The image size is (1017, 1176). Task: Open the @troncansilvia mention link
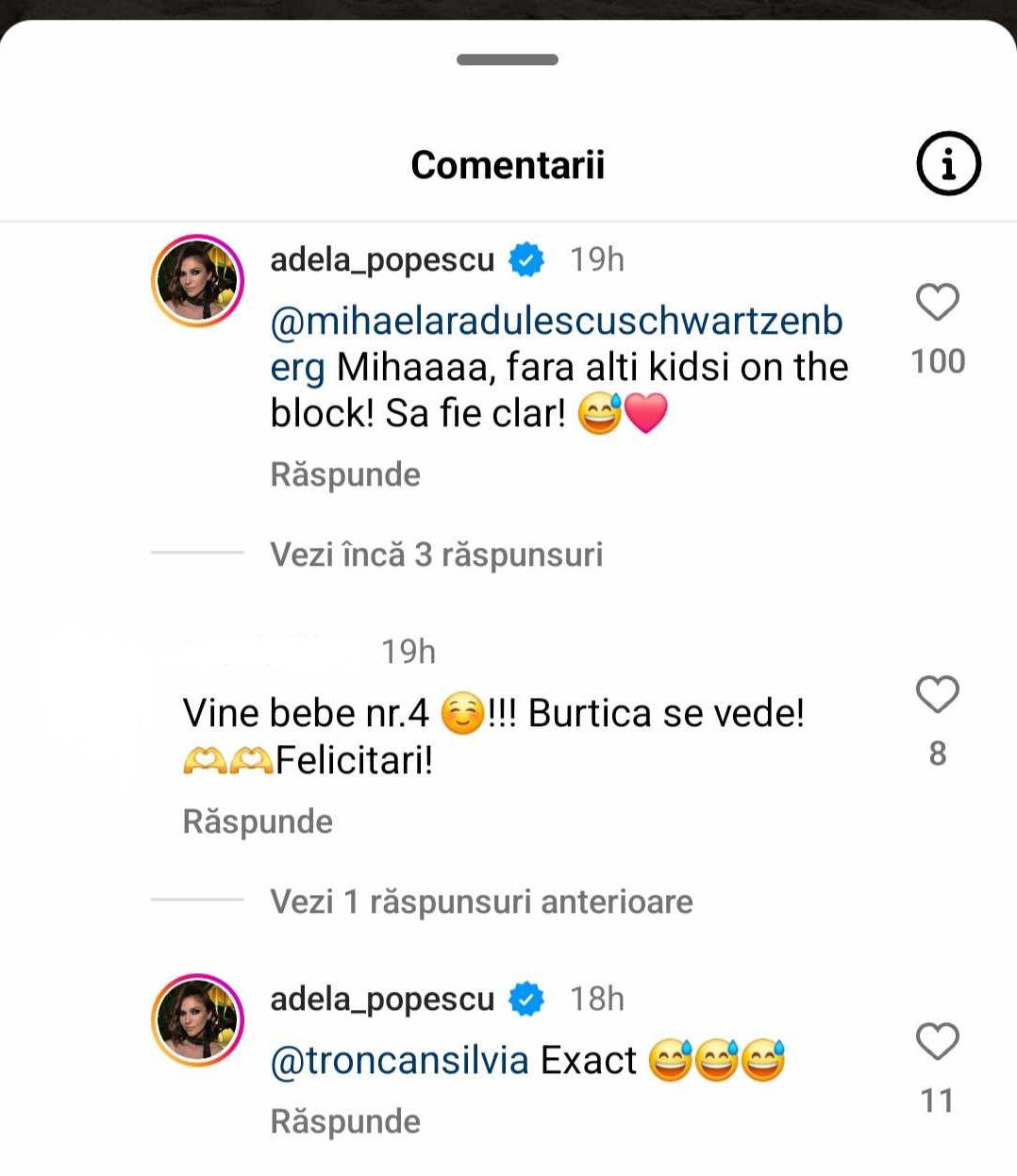point(396,1059)
